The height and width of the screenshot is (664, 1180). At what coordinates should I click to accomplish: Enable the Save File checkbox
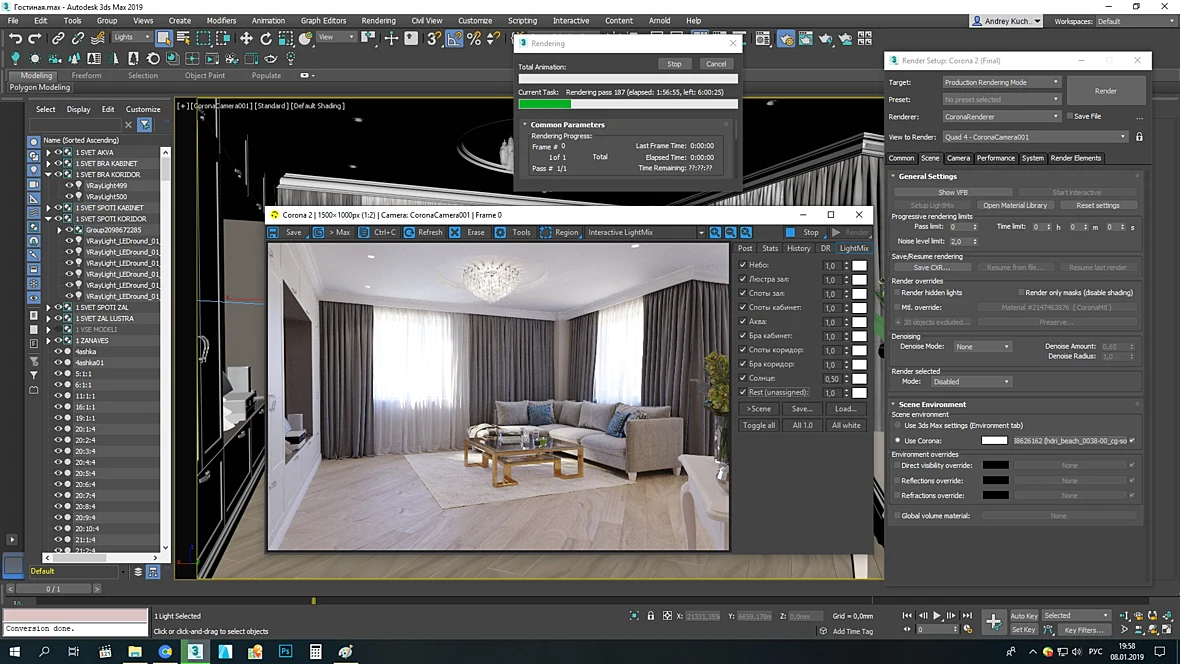pos(1069,117)
